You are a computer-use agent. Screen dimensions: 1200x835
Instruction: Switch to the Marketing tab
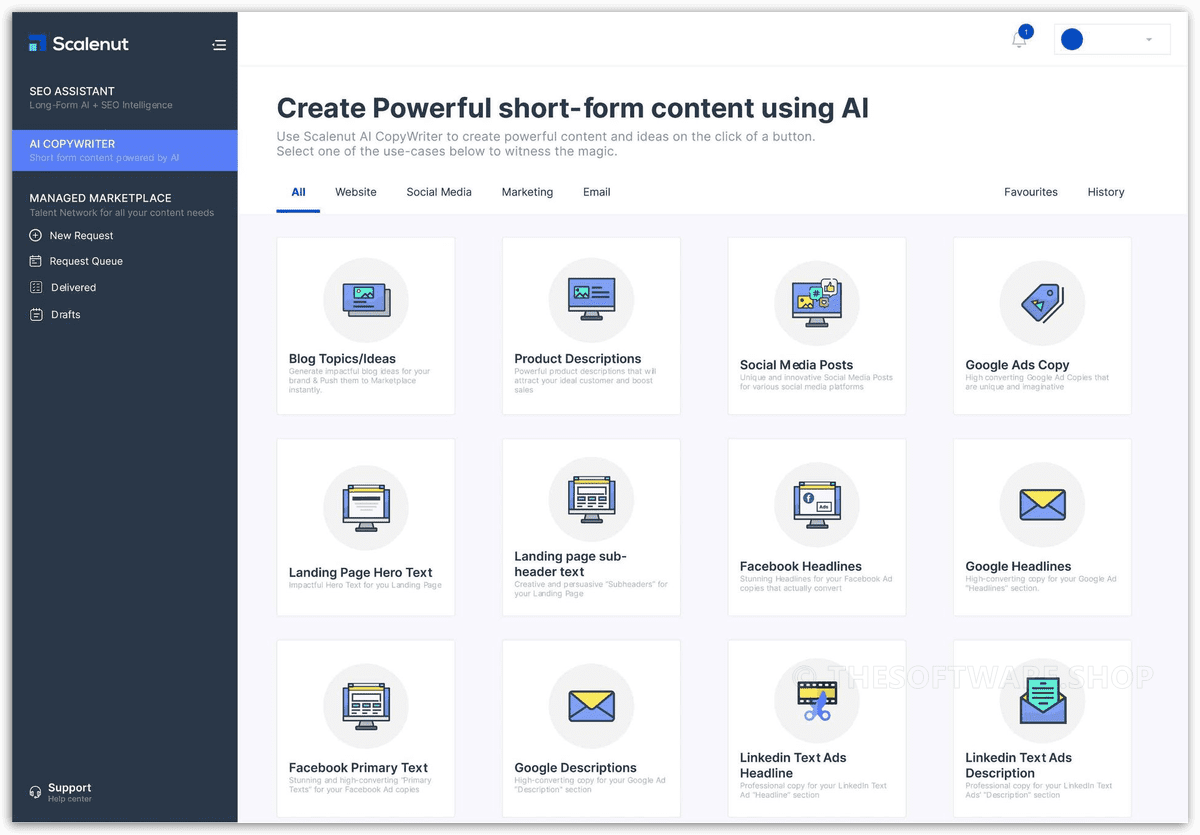(527, 192)
